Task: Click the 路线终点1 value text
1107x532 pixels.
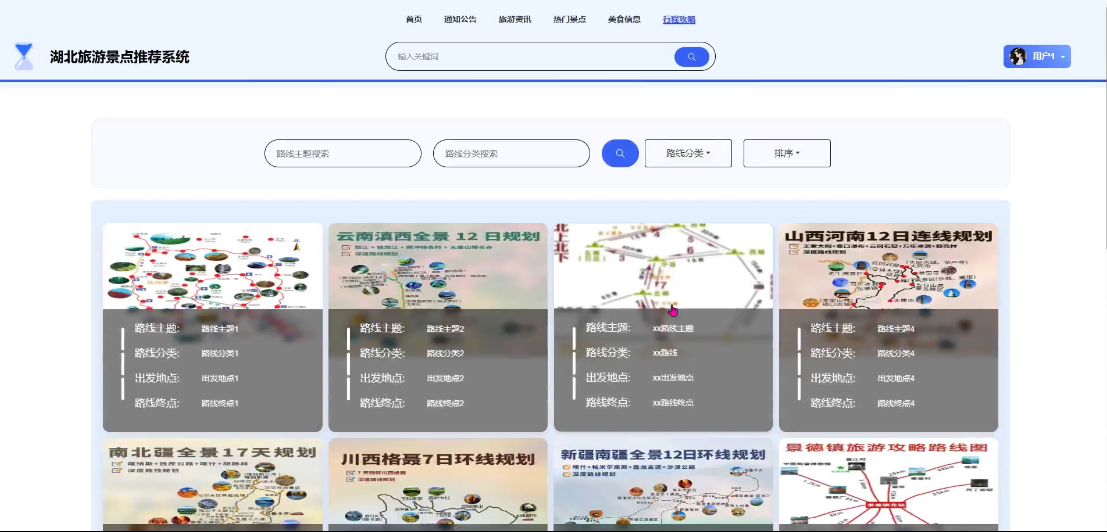Action: [x=220, y=404]
